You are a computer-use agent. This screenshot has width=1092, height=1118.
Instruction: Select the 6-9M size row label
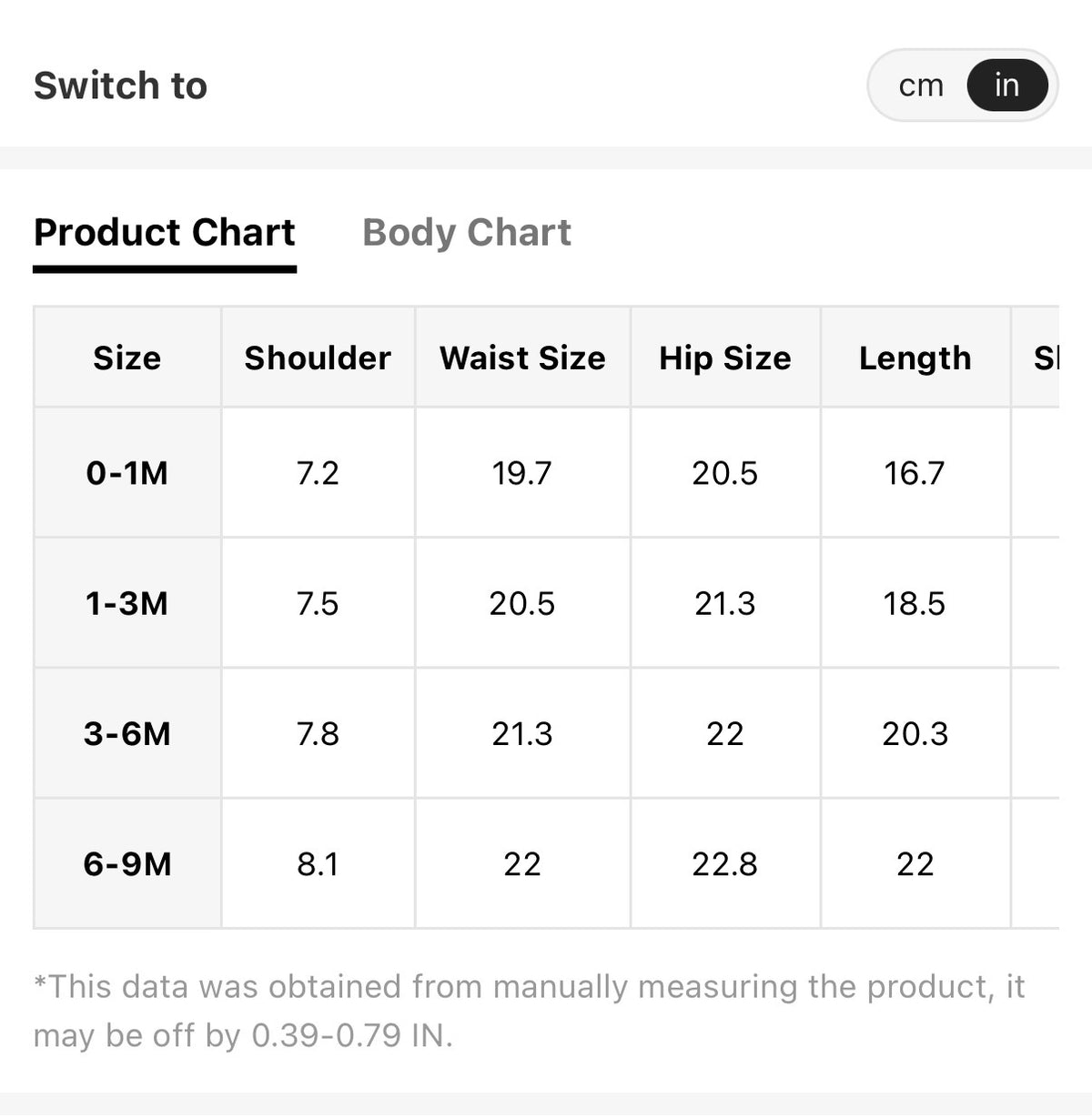127,863
